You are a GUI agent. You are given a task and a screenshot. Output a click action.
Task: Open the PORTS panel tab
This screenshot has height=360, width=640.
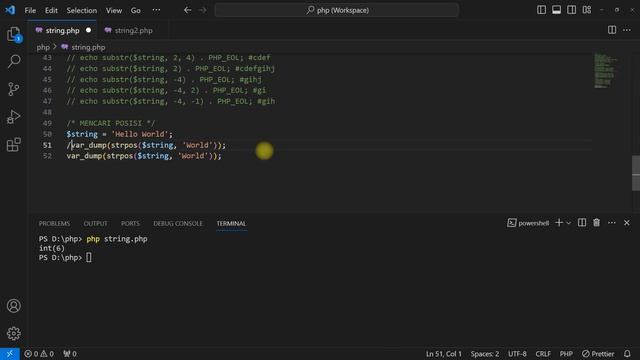point(130,224)
